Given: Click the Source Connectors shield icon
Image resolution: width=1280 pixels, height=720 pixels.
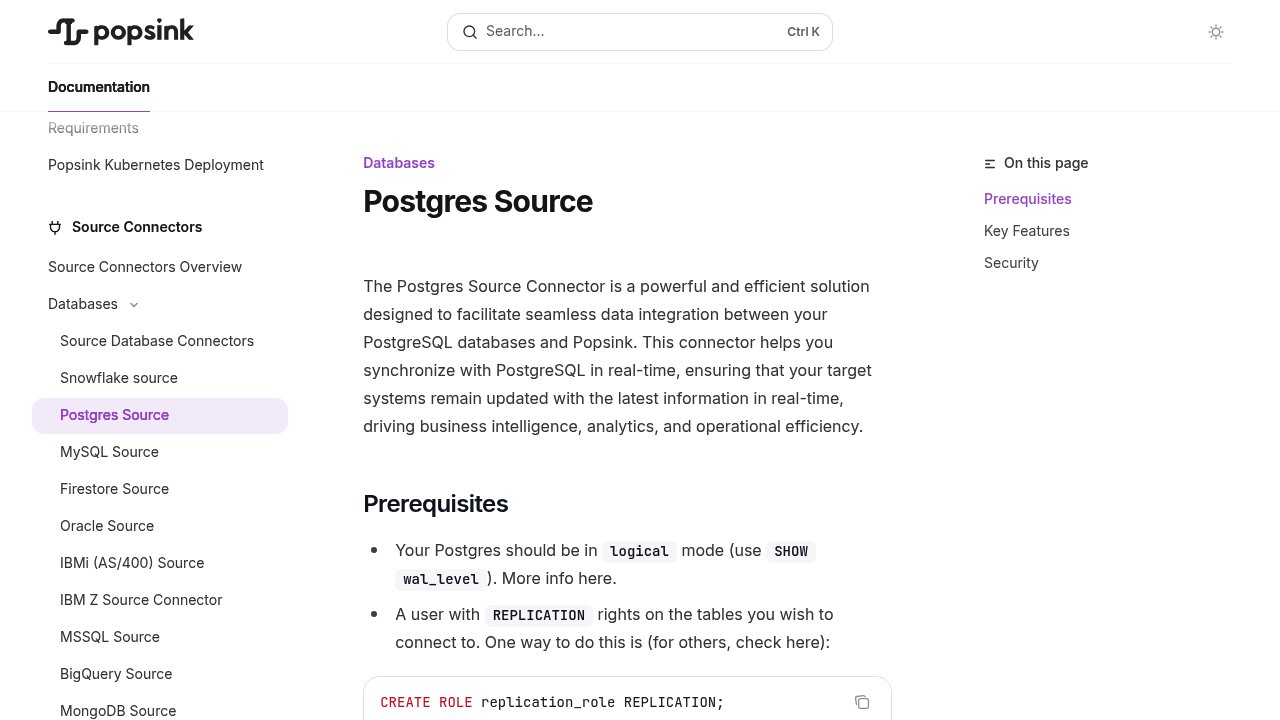Looking at the screenshot, I should pos(55,227).
